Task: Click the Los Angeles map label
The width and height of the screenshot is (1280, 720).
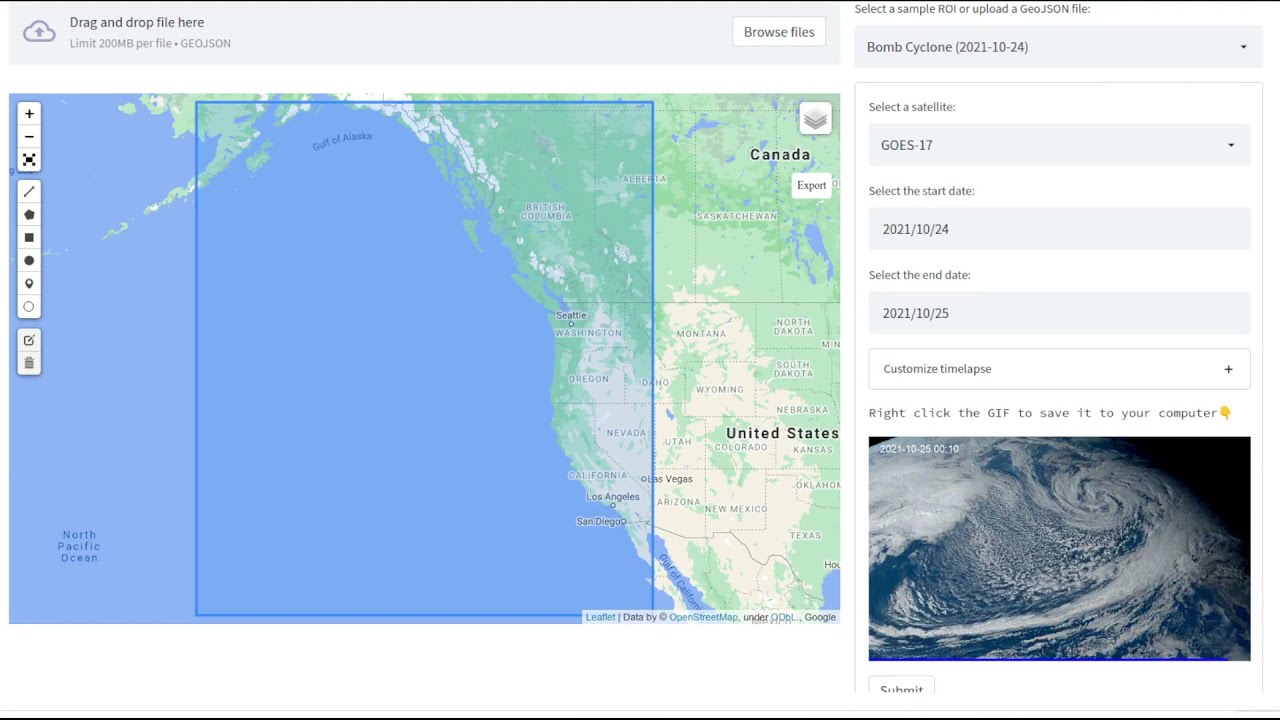Action: [613, 497]
